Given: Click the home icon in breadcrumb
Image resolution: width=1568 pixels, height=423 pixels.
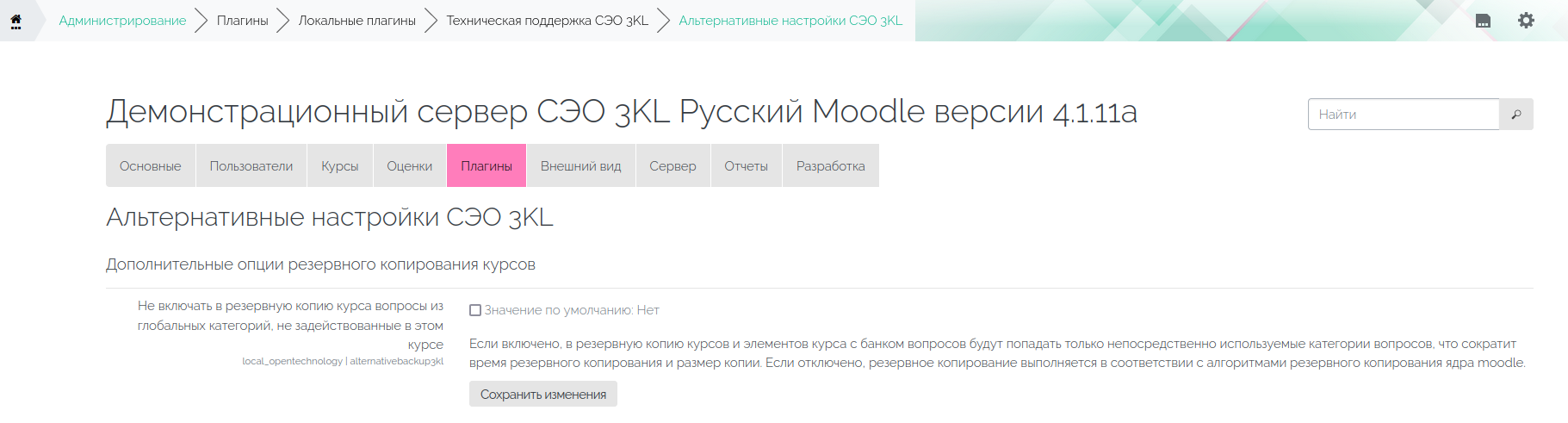Looking at the screenshot, I should pyautogui.click(x=15, y=21).
